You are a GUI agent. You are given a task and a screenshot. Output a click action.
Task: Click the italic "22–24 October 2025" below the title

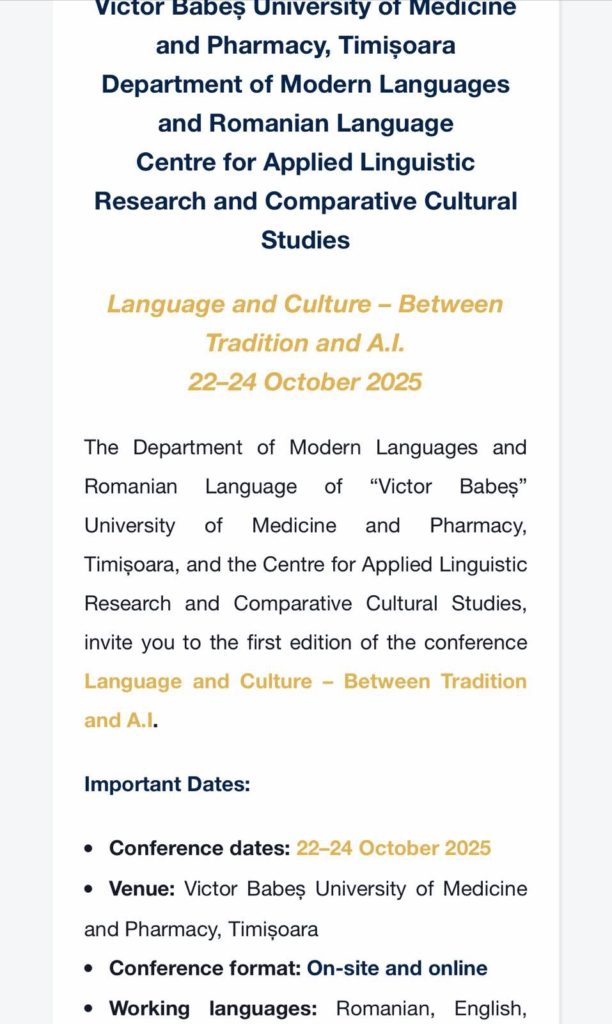pyautogui.click(x=305, y=382)
